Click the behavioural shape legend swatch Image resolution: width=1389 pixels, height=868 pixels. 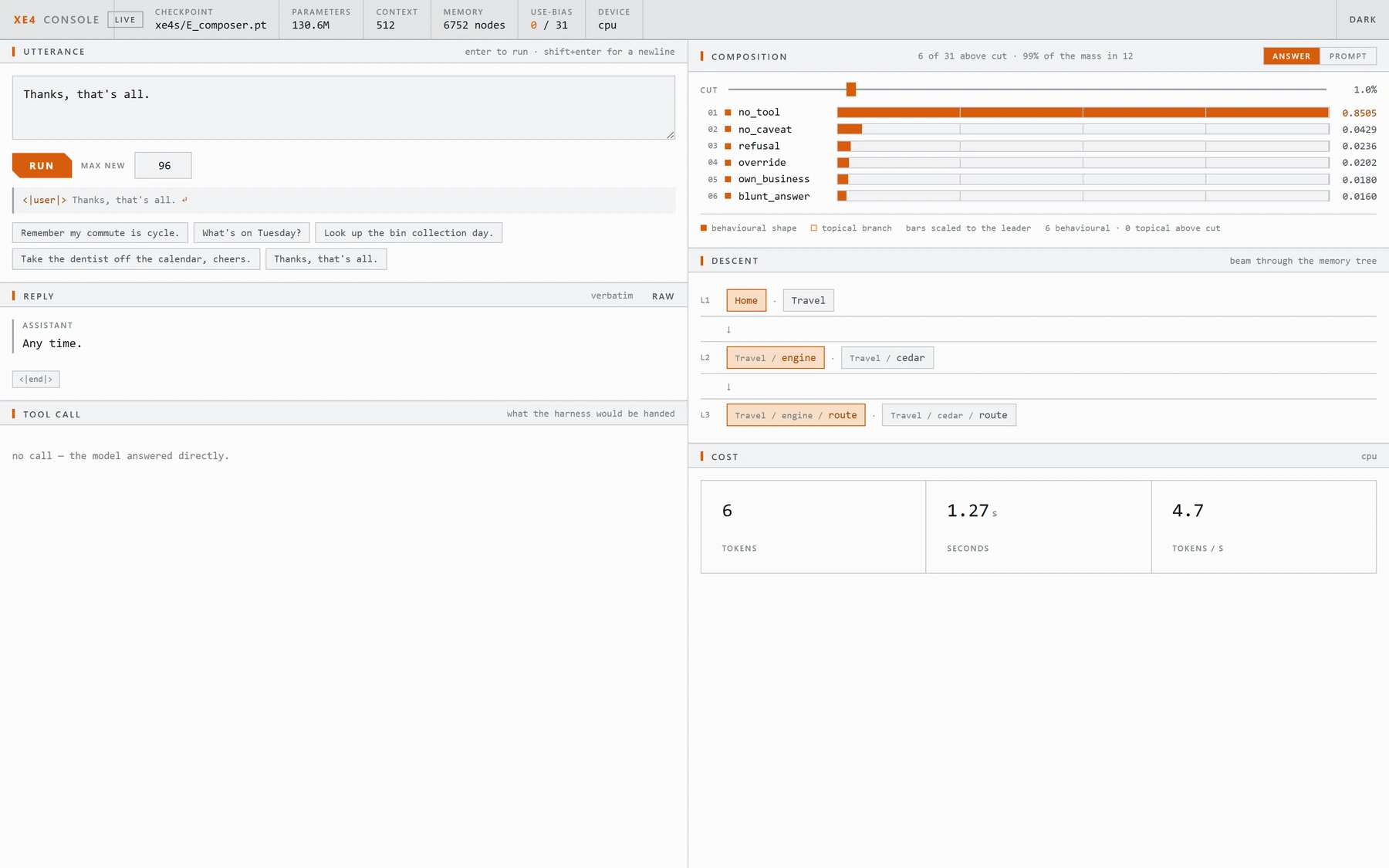click(703, 228)
